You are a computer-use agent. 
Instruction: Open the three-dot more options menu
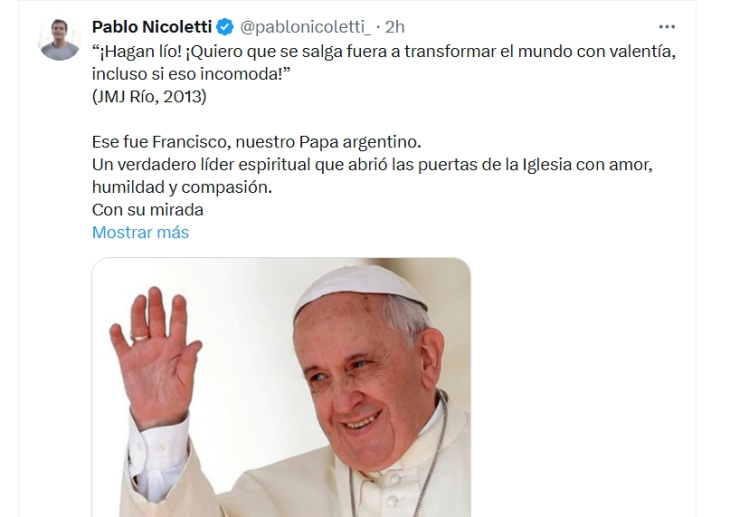coord(667,27)
